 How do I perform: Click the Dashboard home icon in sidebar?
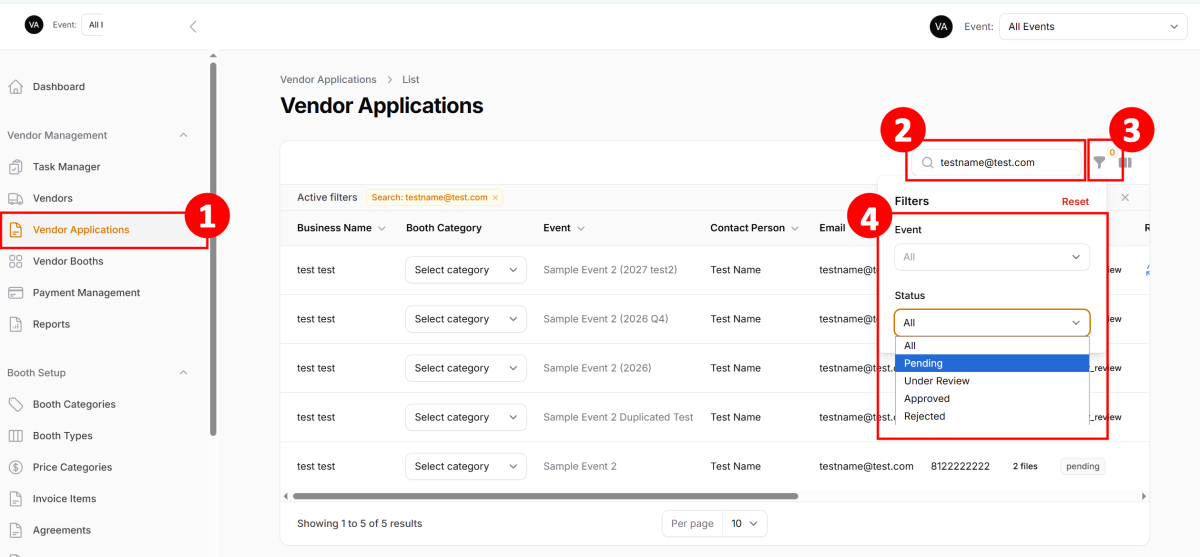(15, 87)
